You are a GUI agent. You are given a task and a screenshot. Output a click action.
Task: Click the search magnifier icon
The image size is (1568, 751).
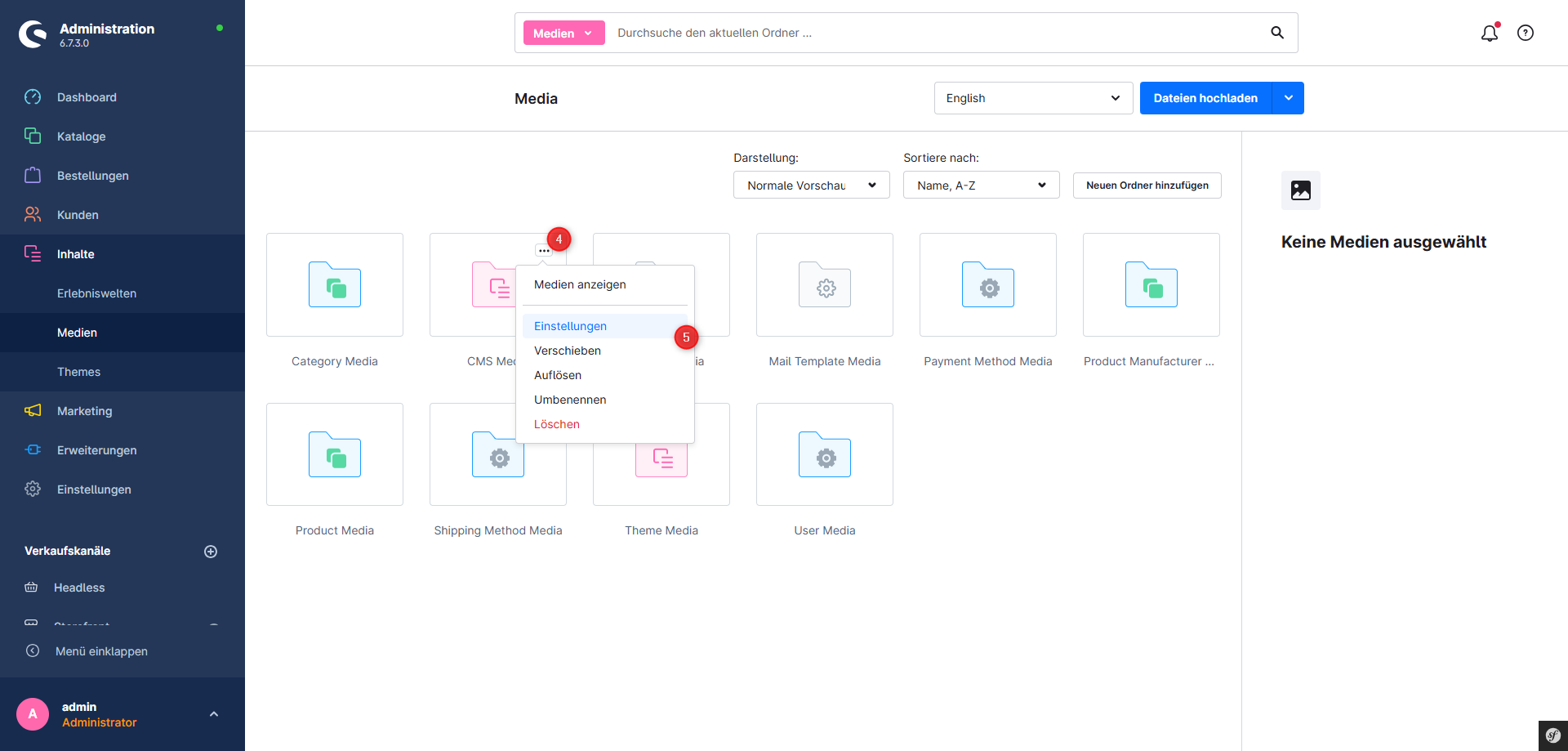tap(1277, 33)
